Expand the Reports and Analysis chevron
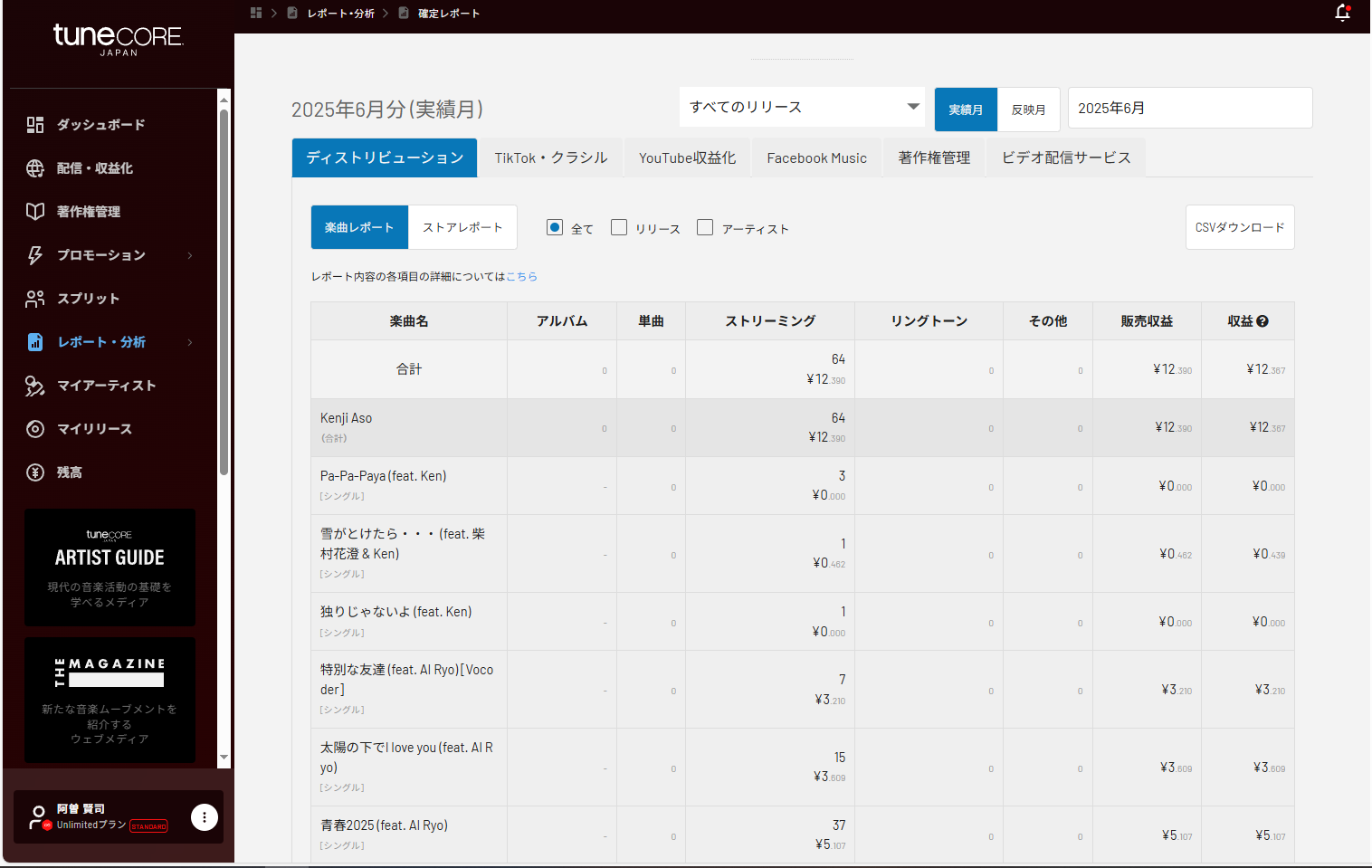This screenshot has width=1372, height=868. coord(190,342)
